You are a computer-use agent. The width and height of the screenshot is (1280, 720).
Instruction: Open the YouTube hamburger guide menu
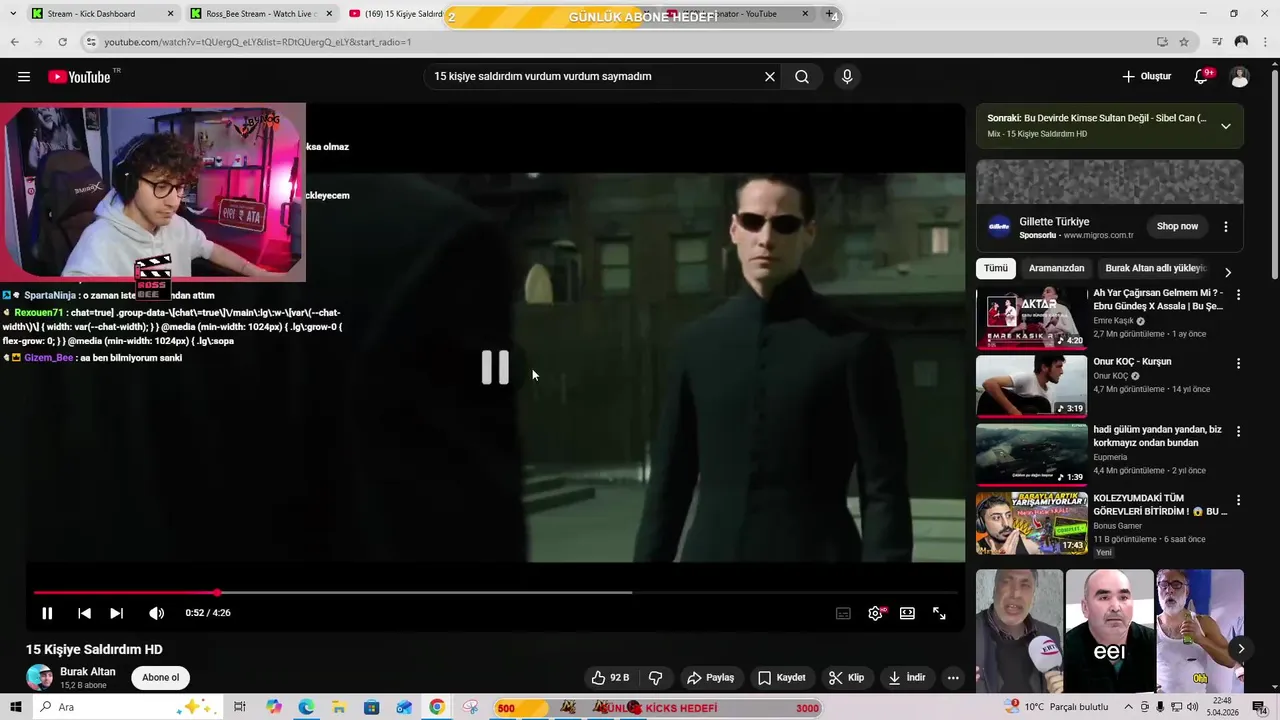[24, 77]
